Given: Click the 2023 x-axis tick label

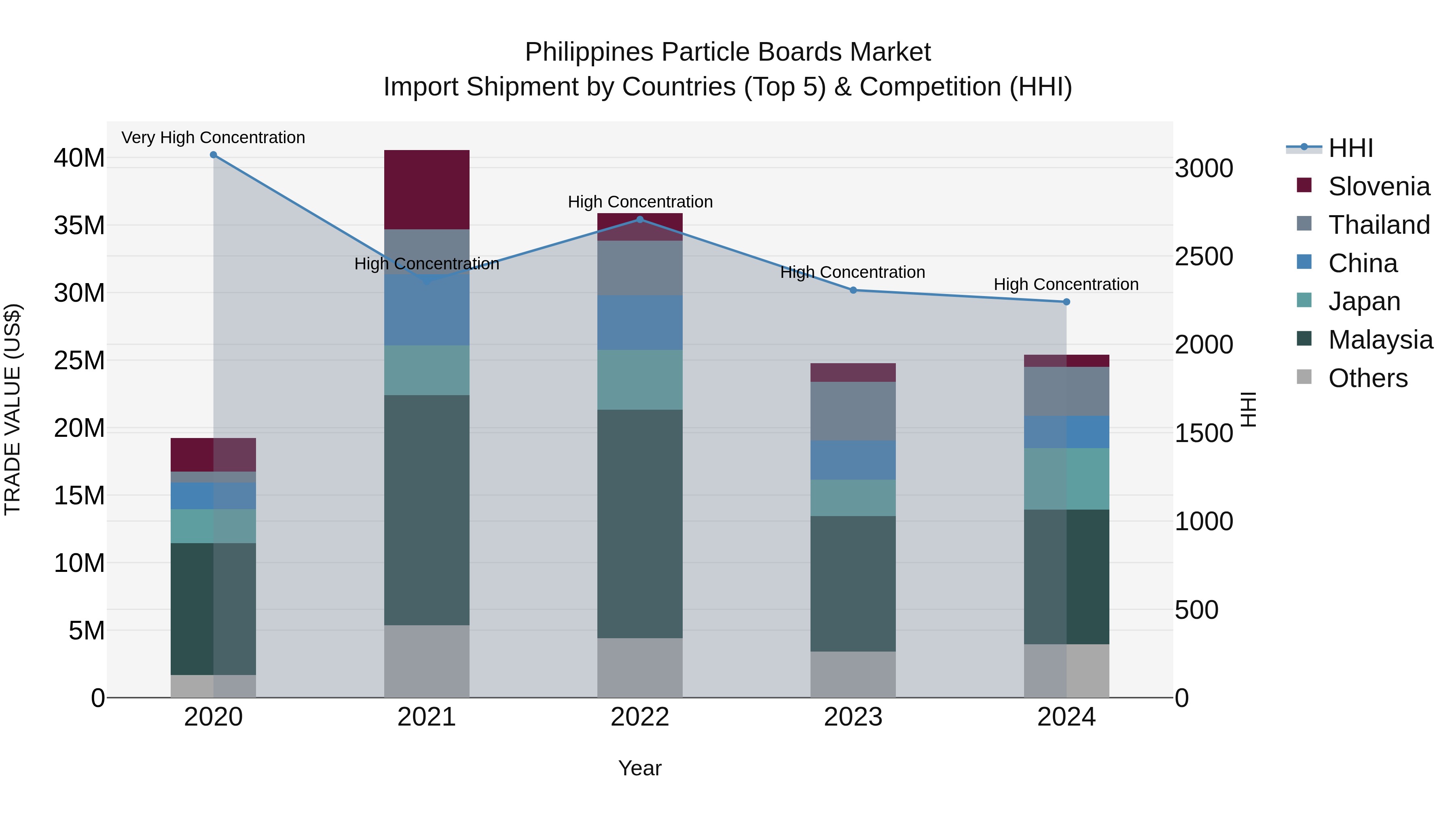Looking at the screenshot, I should pyautogui.click(x=853, y=717).
